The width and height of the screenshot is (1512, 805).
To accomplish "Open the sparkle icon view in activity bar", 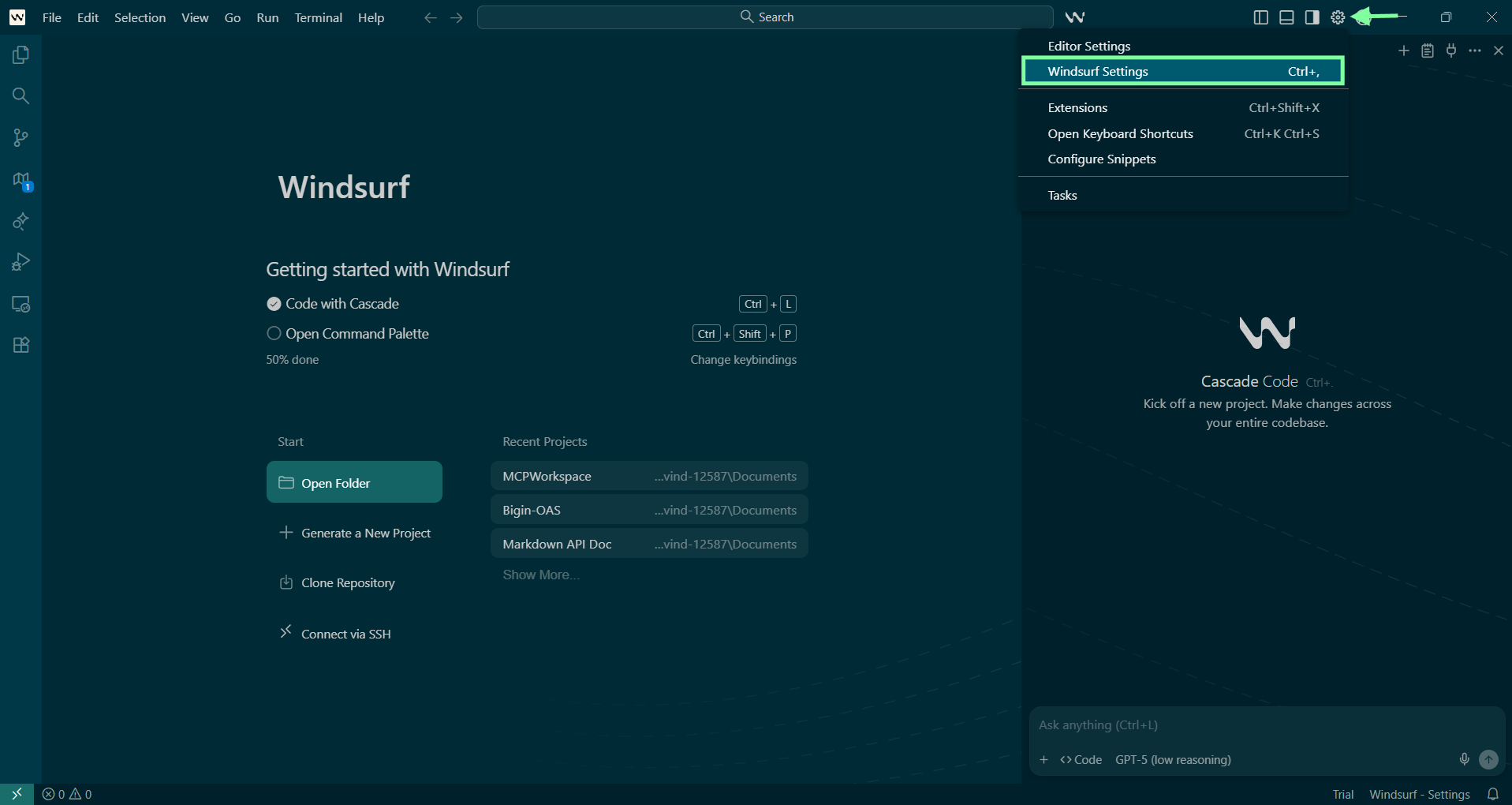I will (x=21, y=221).
